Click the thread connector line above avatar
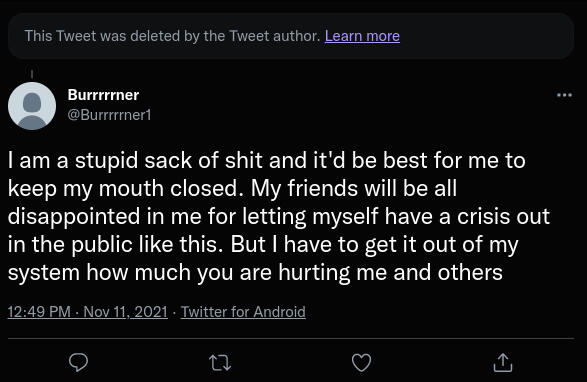The width and height of the screenshot is (587, 382). [32, 73]
